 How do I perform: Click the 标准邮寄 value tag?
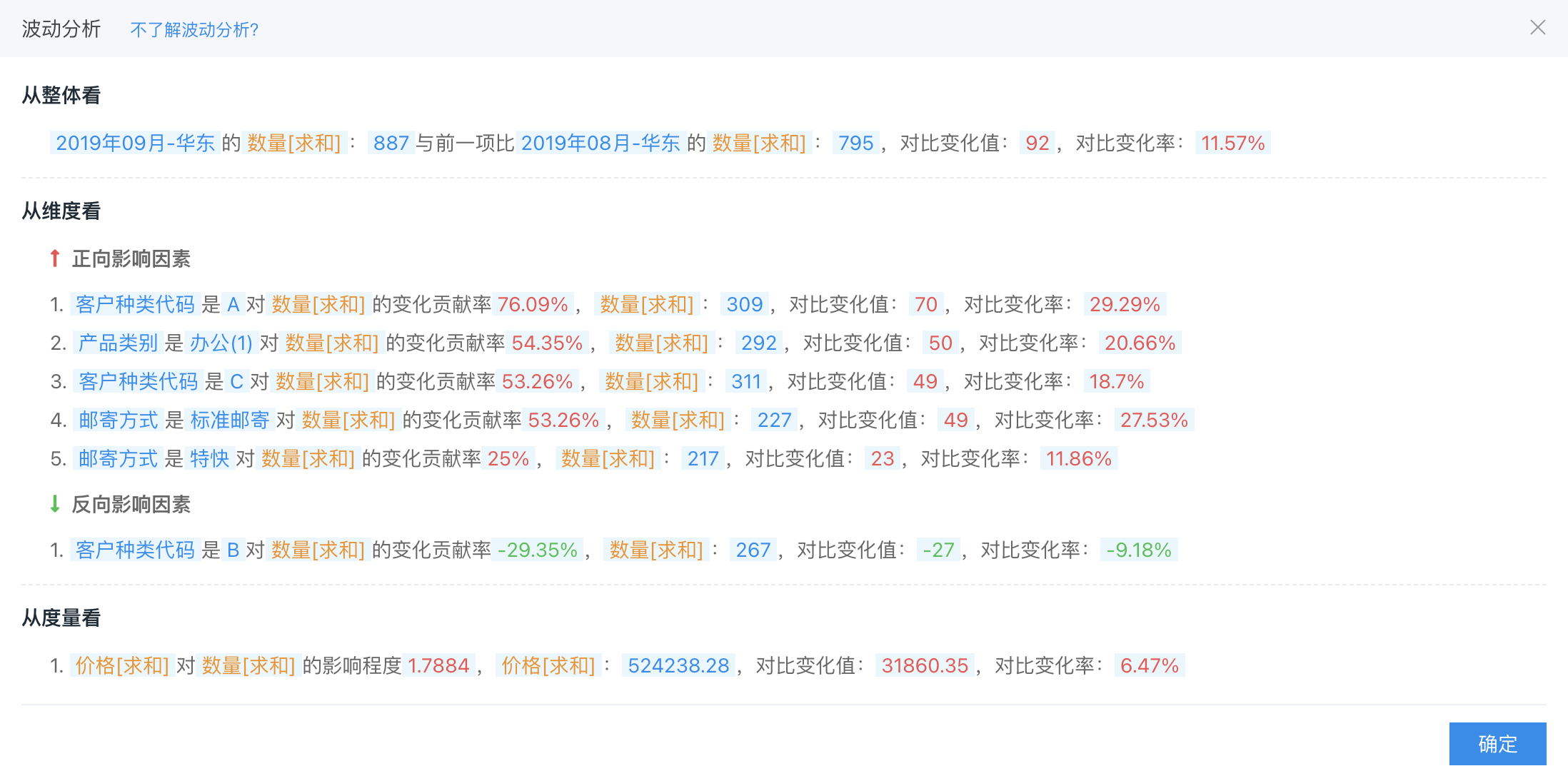coord(230,420)
